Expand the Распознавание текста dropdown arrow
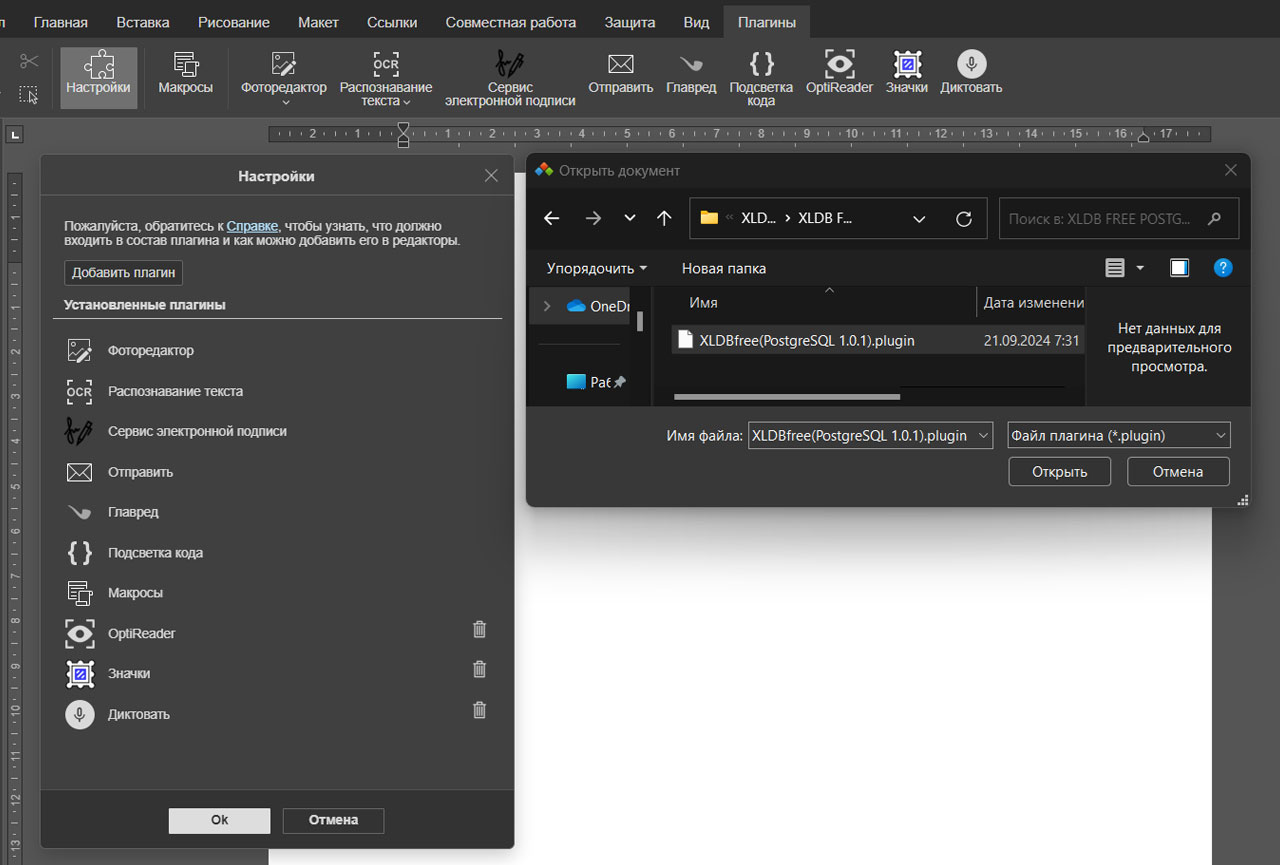This screenshot has height=865, width=1280. 407,102
